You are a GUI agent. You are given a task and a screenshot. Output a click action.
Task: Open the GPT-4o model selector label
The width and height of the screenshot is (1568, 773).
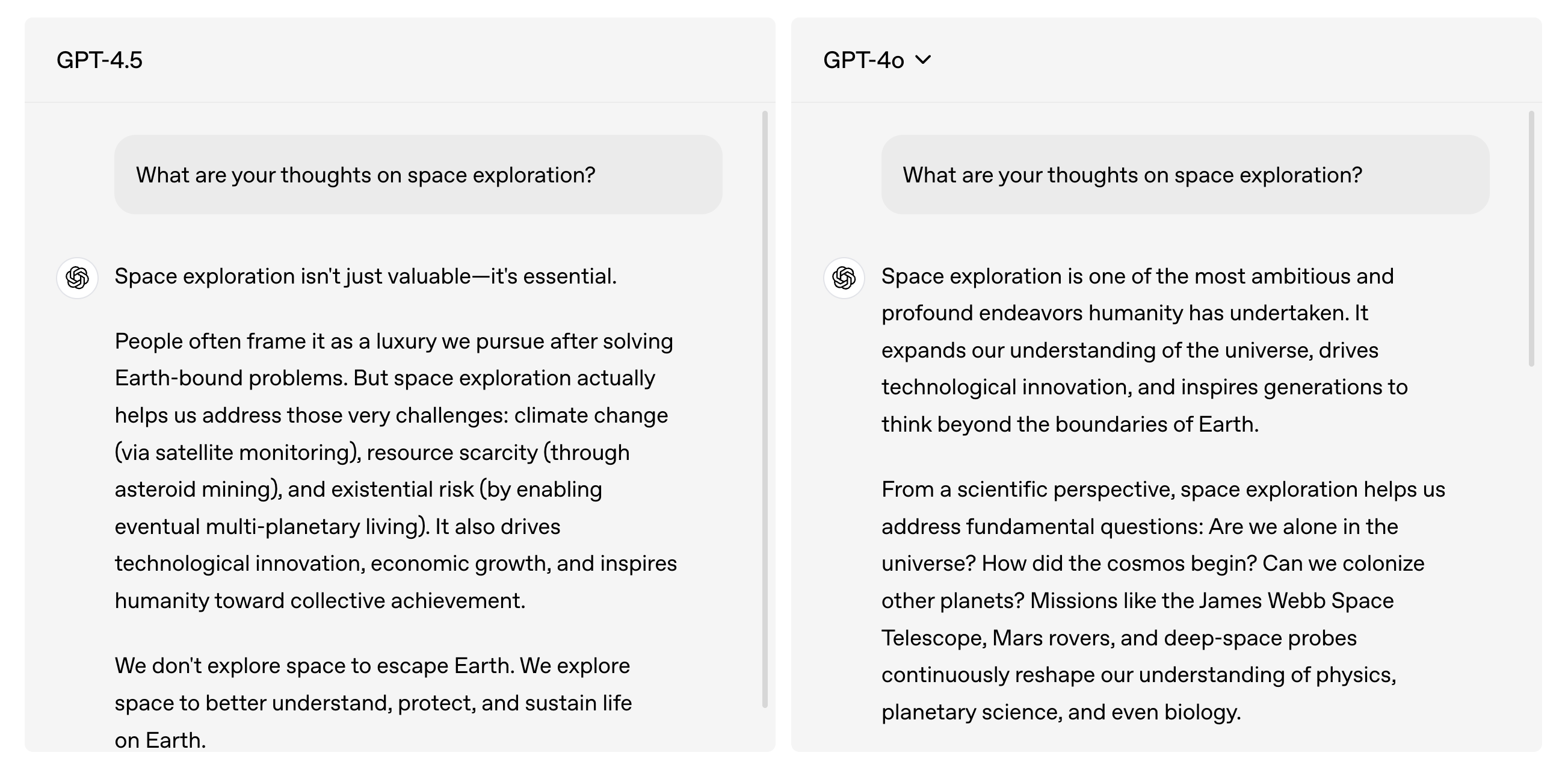pyautogui.click(x=863, y=60)
